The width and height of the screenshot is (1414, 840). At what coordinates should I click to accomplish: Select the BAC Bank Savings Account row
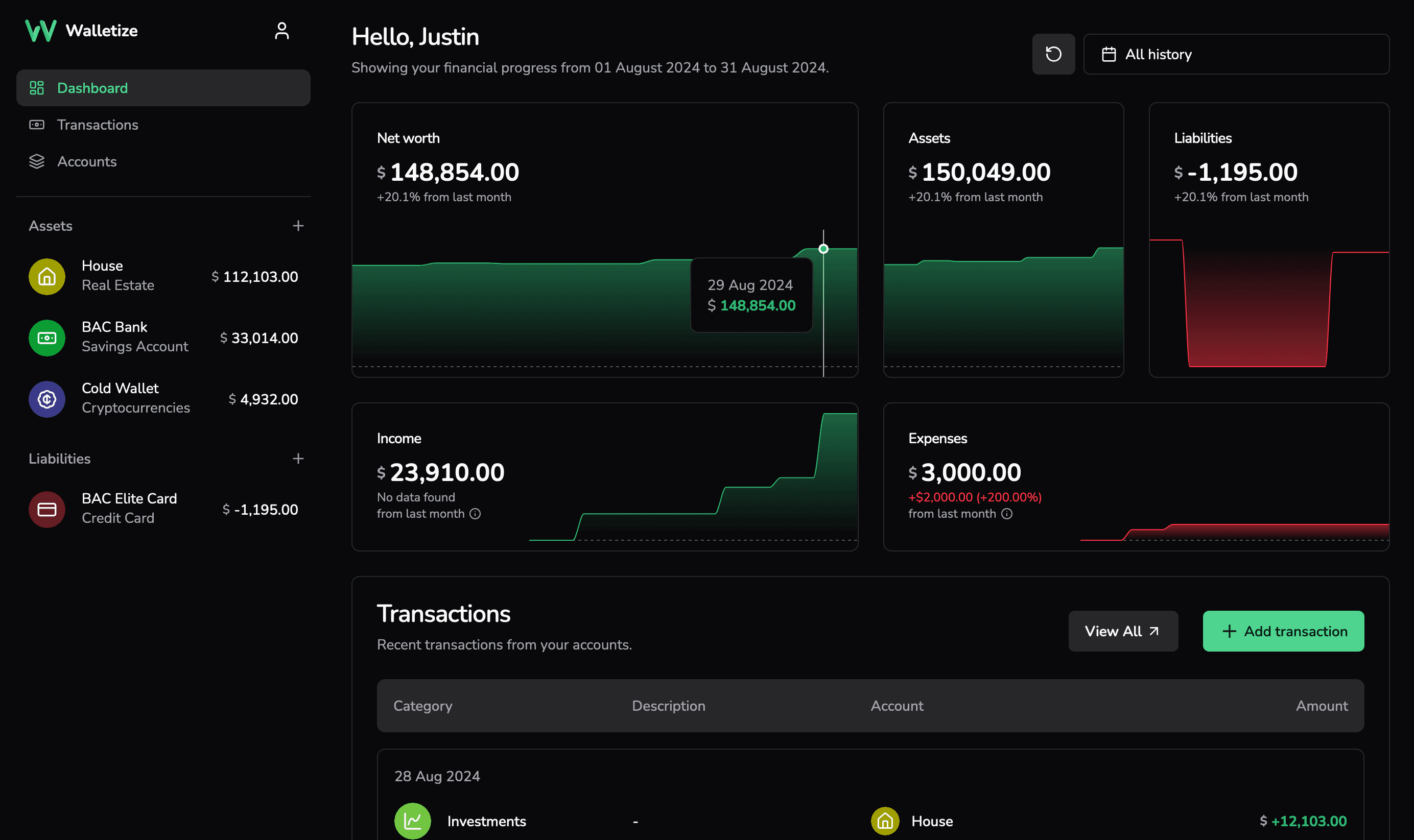point(163,338)
